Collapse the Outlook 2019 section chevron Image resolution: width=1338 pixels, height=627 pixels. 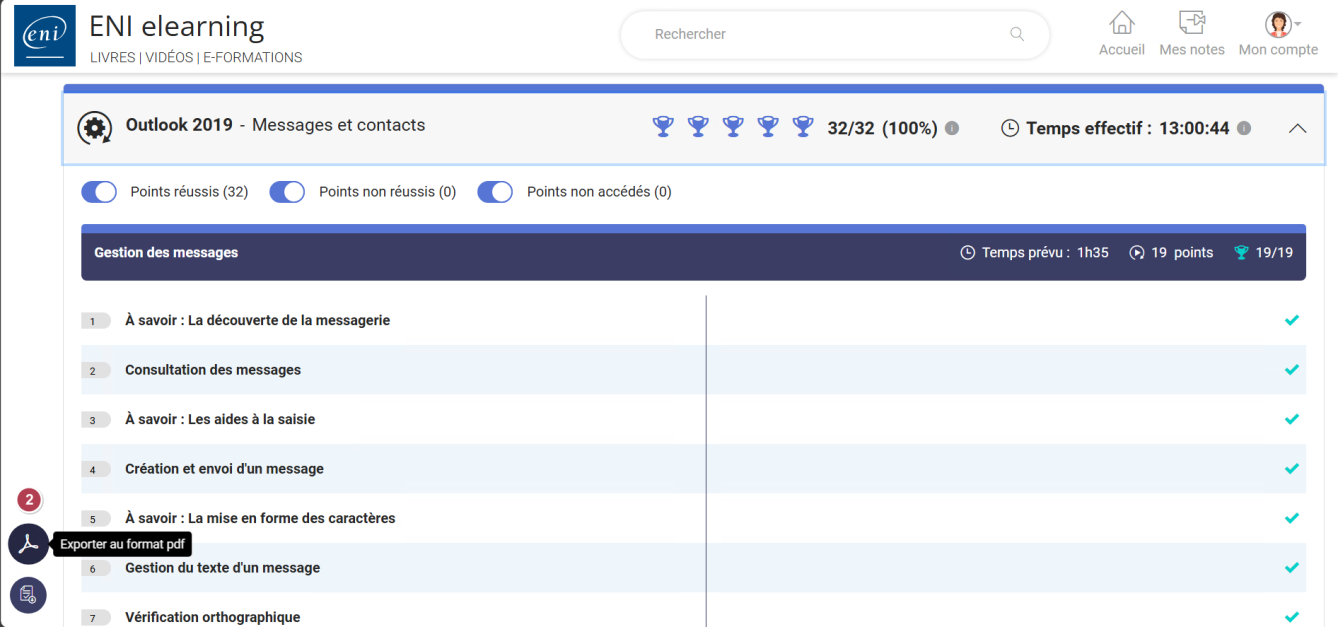[x=1297, y=128]
